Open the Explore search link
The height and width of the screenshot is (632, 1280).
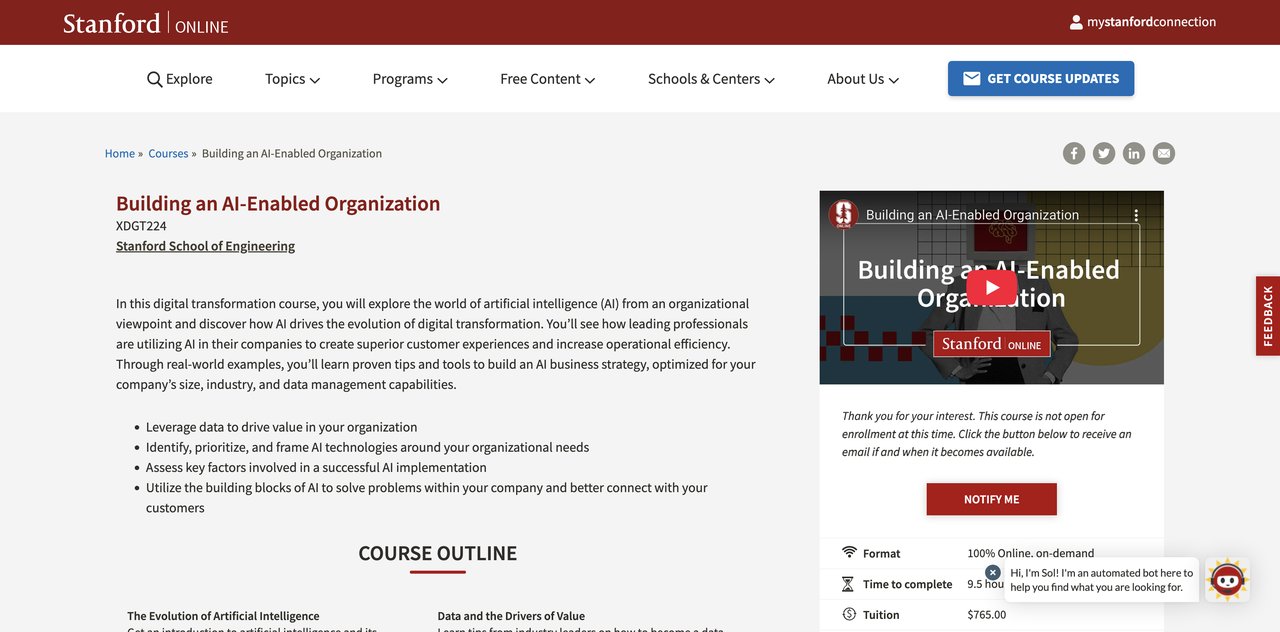[180, 79]
